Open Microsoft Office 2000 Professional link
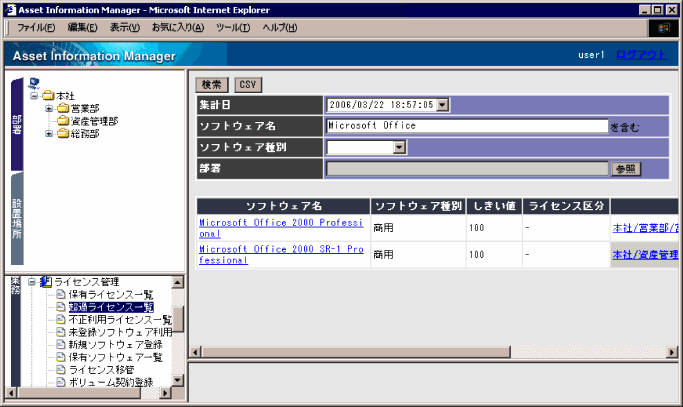This screenshot has height=407, width=683. (281, 228)
